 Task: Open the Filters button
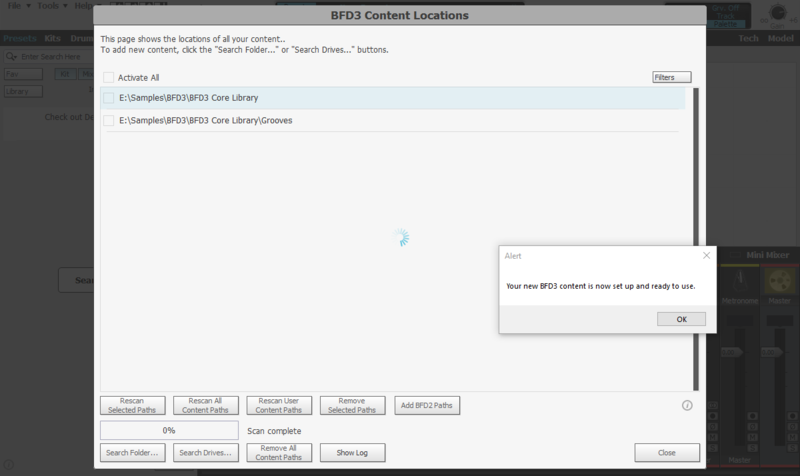coord(671,77)
